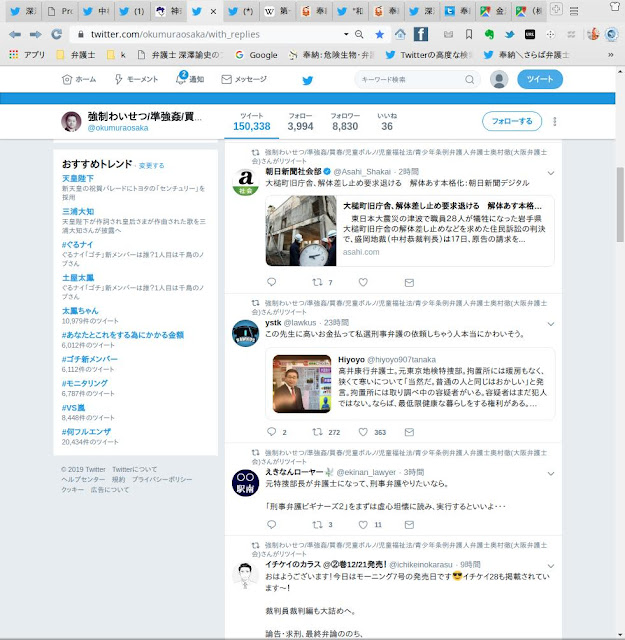The image size is (625, 640).
Task: Open following tab showing 3,994
Action: (x=300, y=122)
